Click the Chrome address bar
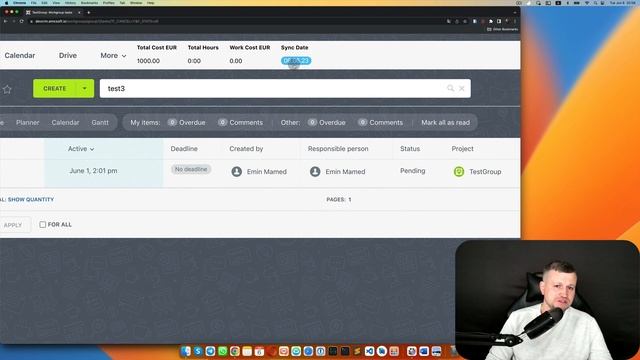Image resolution: width=640 pixels, height=360 pixels. (237, 21)
